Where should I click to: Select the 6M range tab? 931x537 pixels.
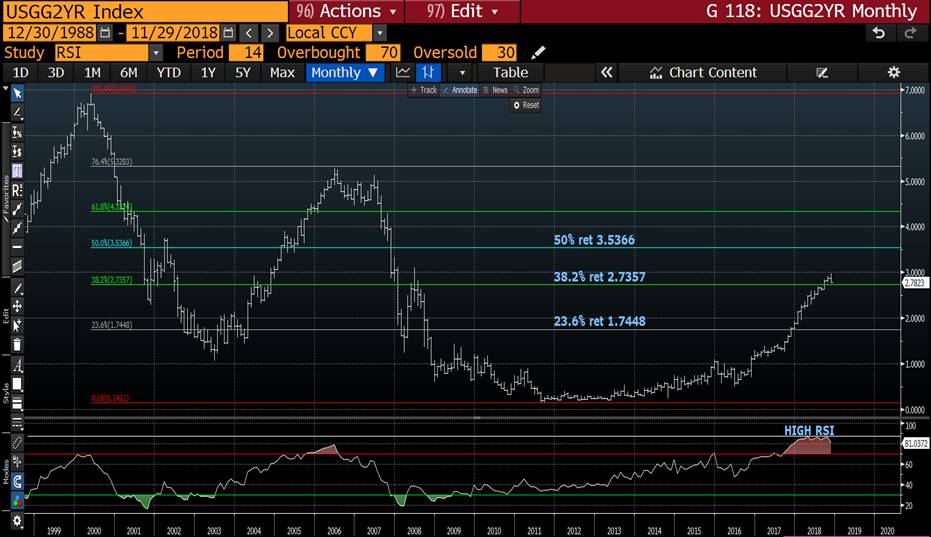[128, 72]
